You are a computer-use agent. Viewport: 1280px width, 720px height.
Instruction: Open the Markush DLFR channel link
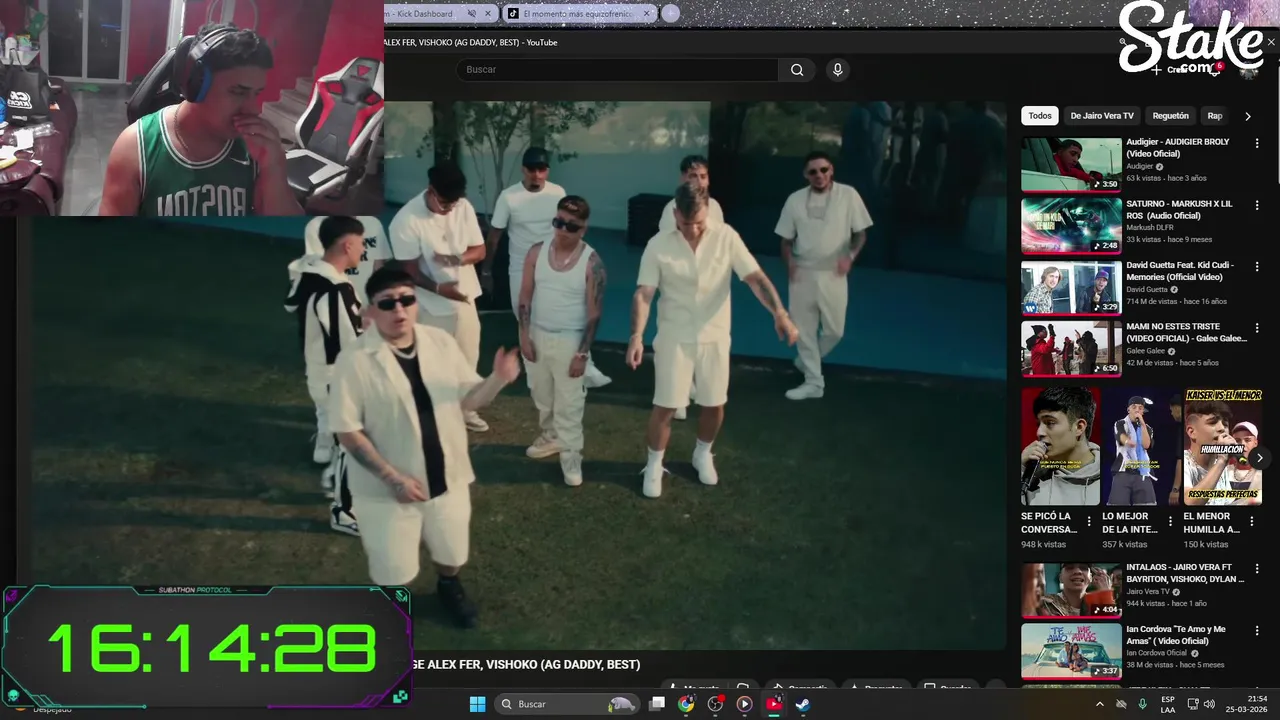click(x=1148, y=227)
